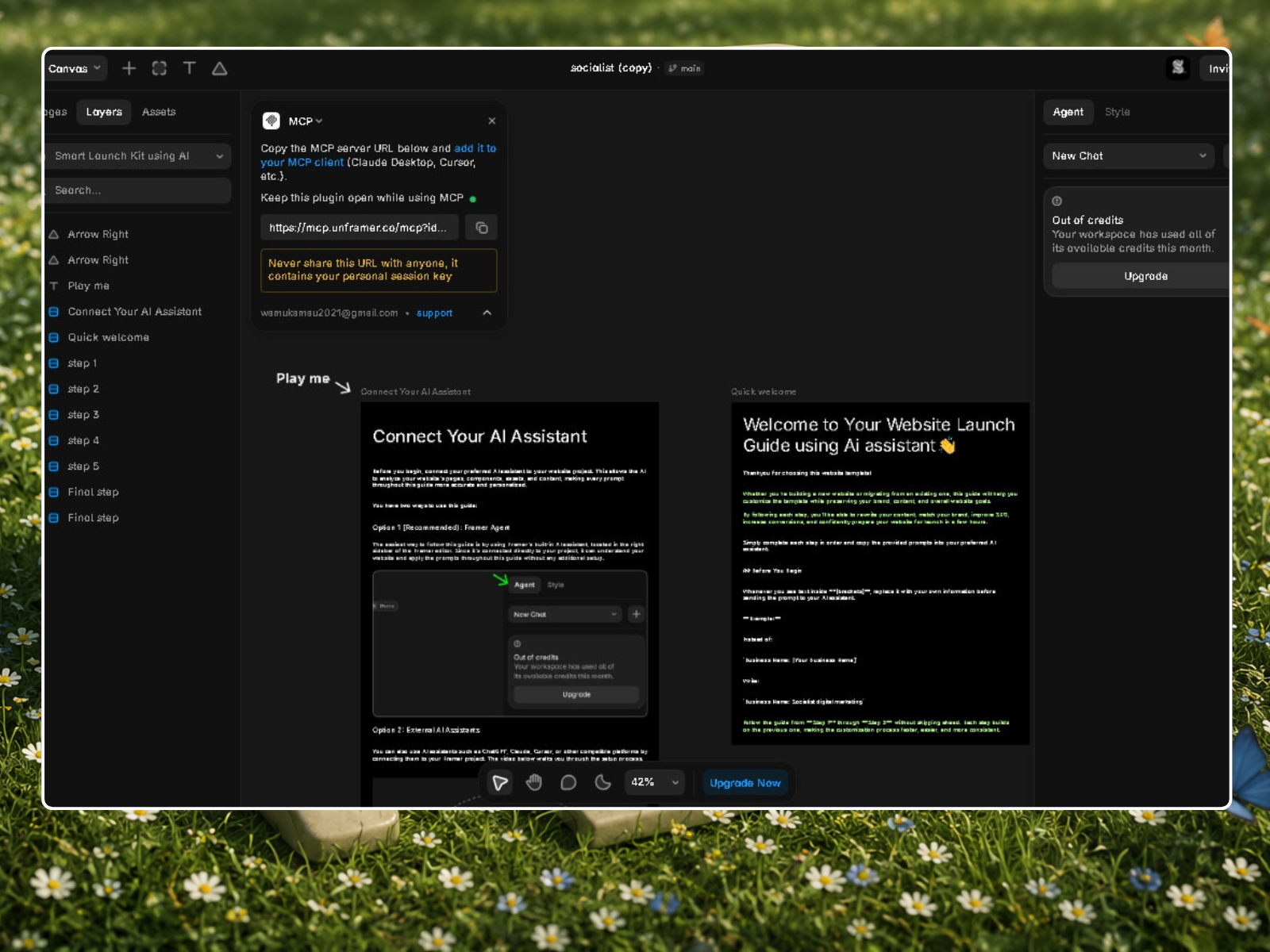Click the main branch badge

684,68
